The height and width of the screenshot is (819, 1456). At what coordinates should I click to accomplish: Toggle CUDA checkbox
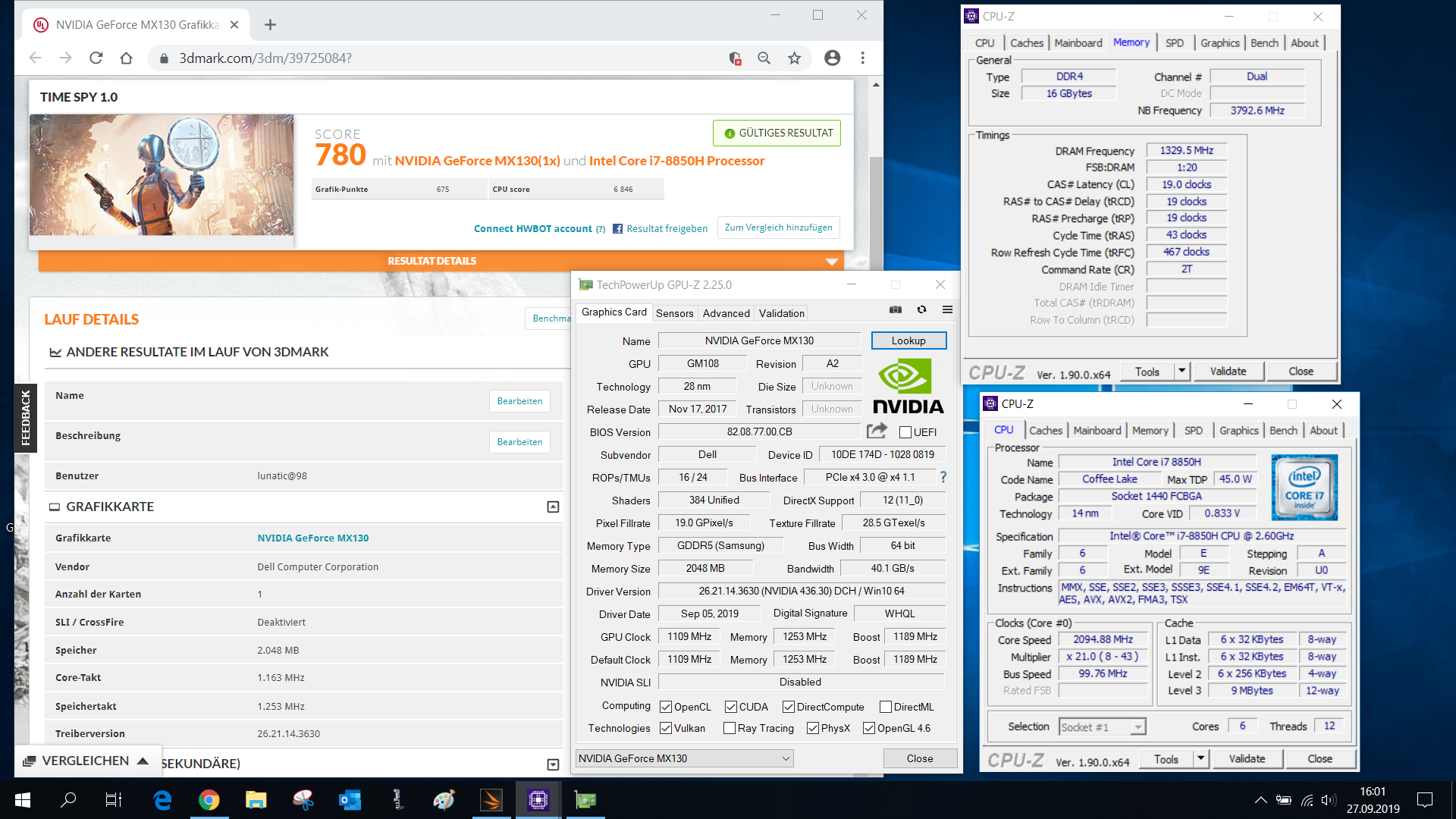731,707
